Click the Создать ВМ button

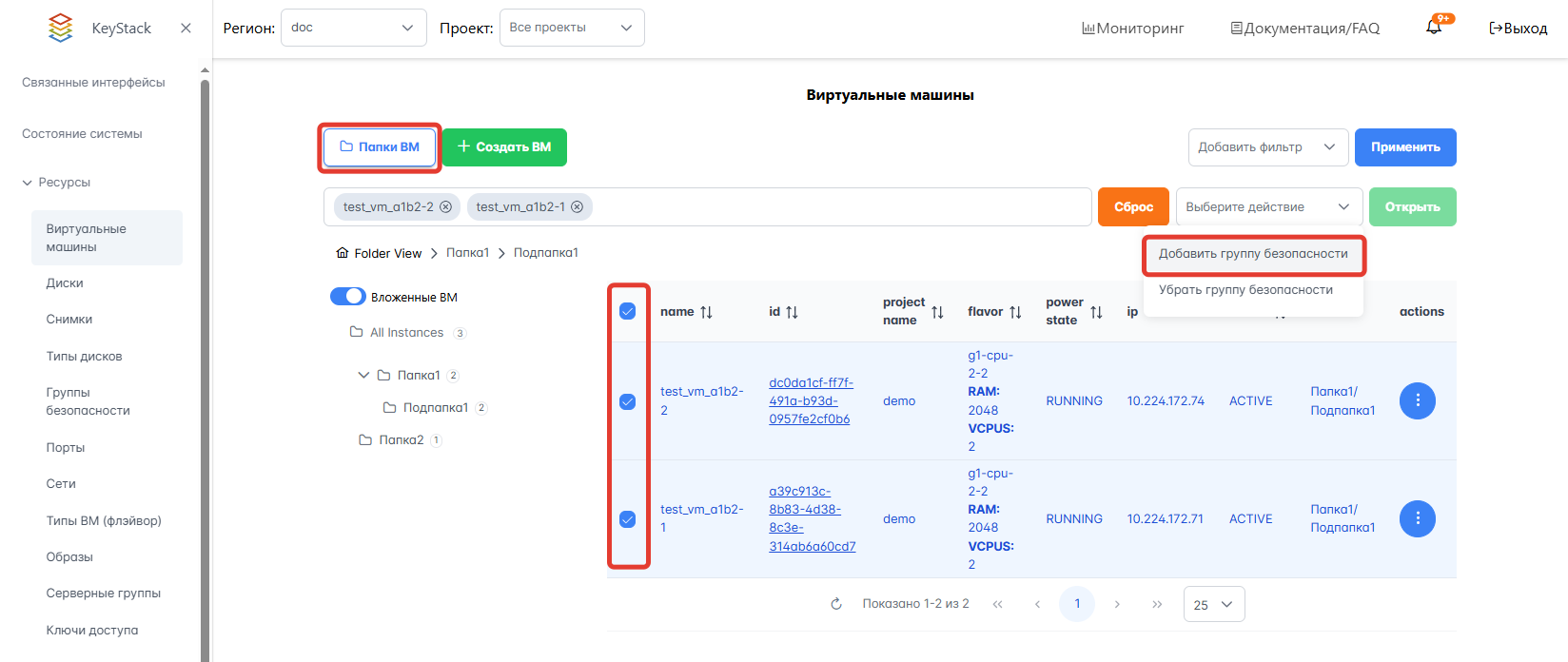504,147
